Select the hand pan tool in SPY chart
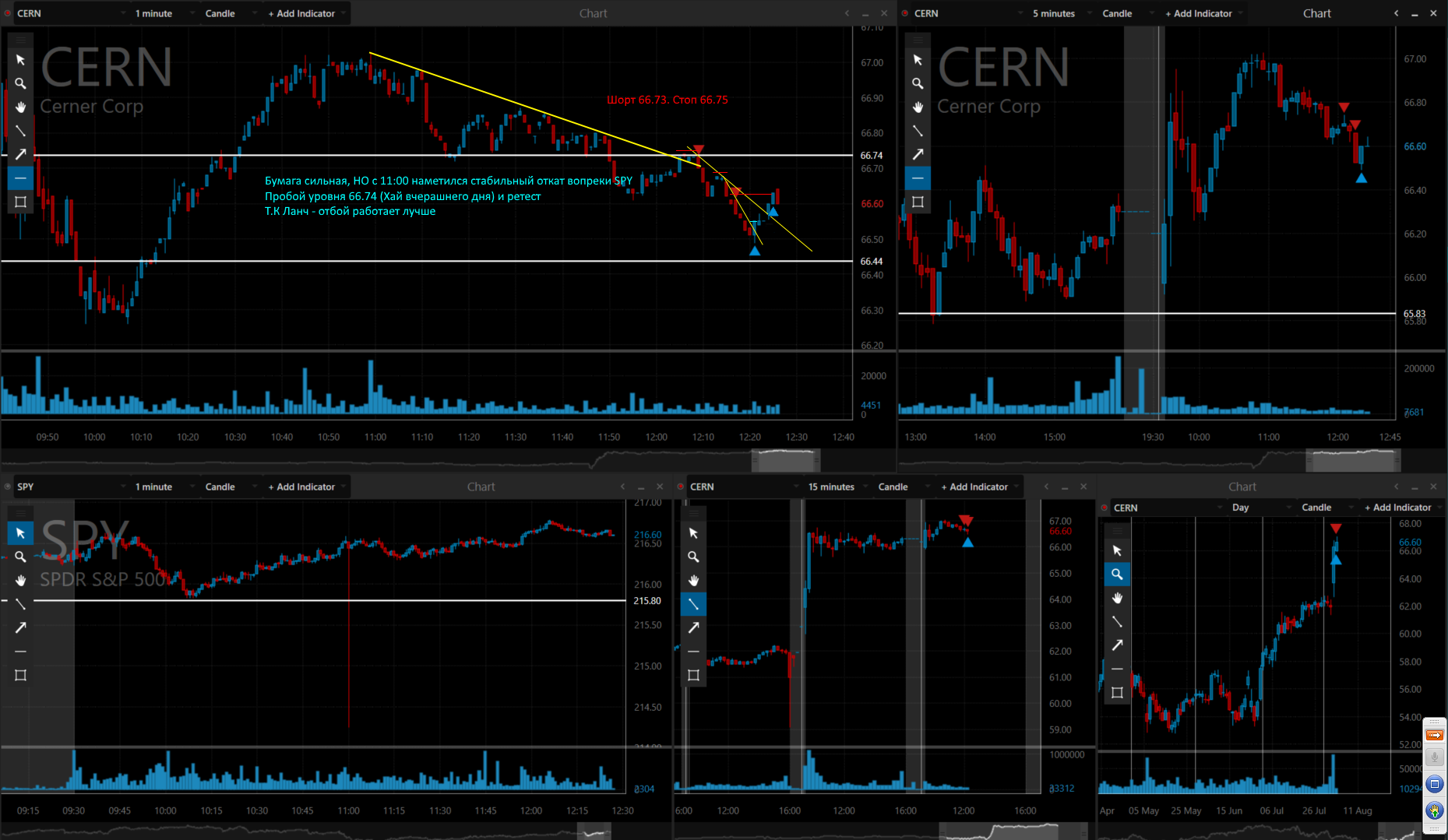 click(x=21, y=580)
